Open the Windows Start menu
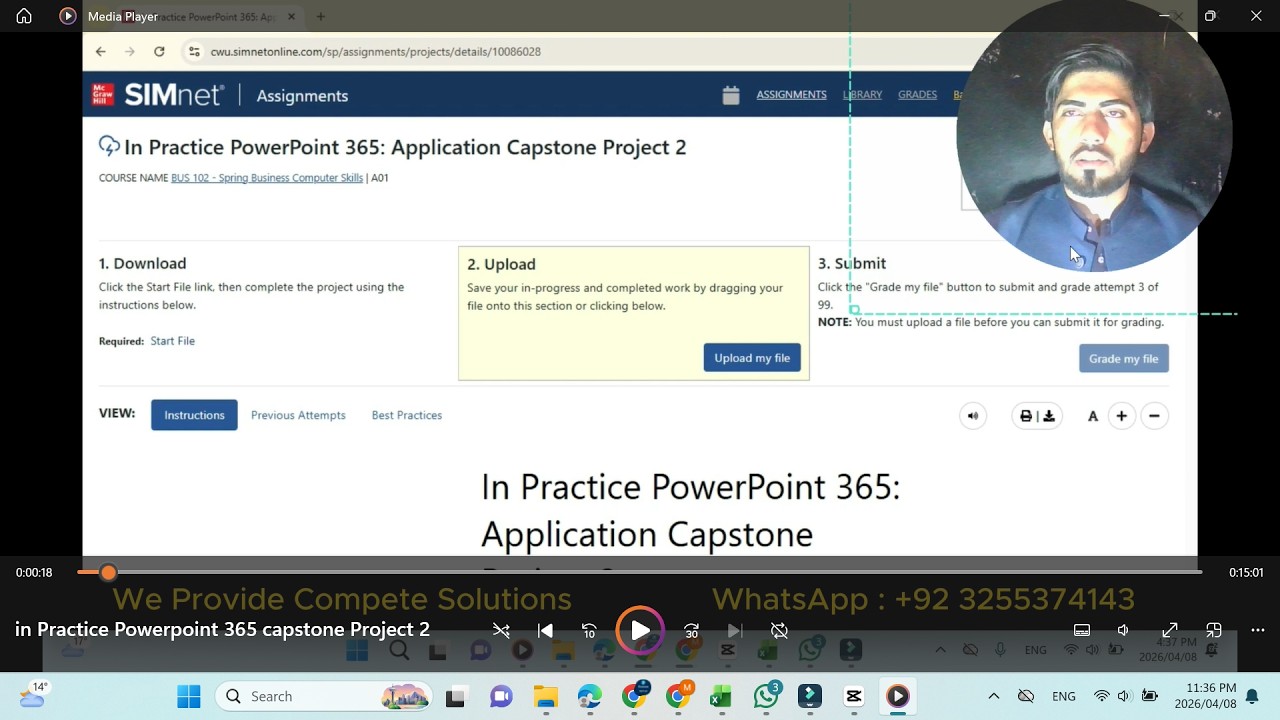This screenshot has height=720, width=1280. coord(188,696)
